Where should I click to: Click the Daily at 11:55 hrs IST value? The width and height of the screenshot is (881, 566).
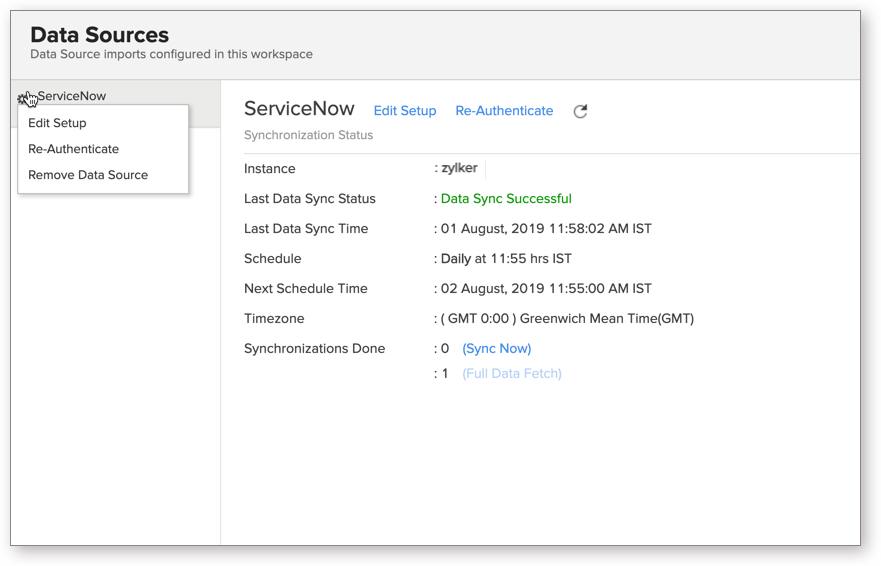point(506,259)
